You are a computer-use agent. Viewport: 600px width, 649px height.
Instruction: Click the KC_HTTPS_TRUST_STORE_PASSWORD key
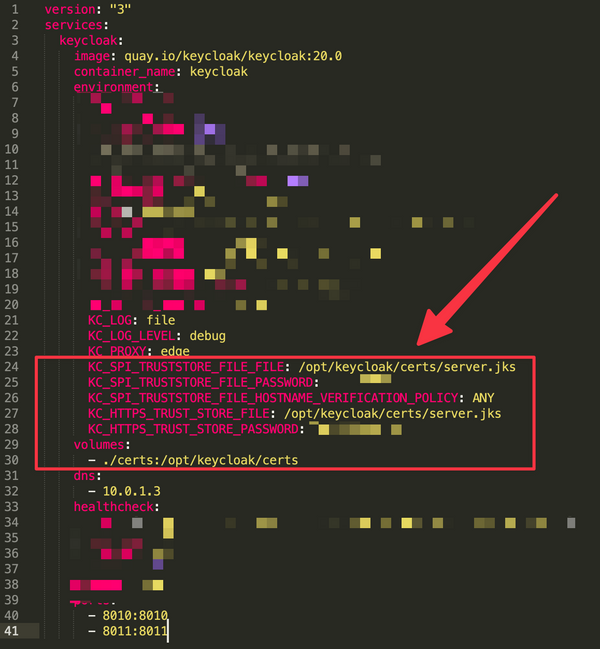193,429
